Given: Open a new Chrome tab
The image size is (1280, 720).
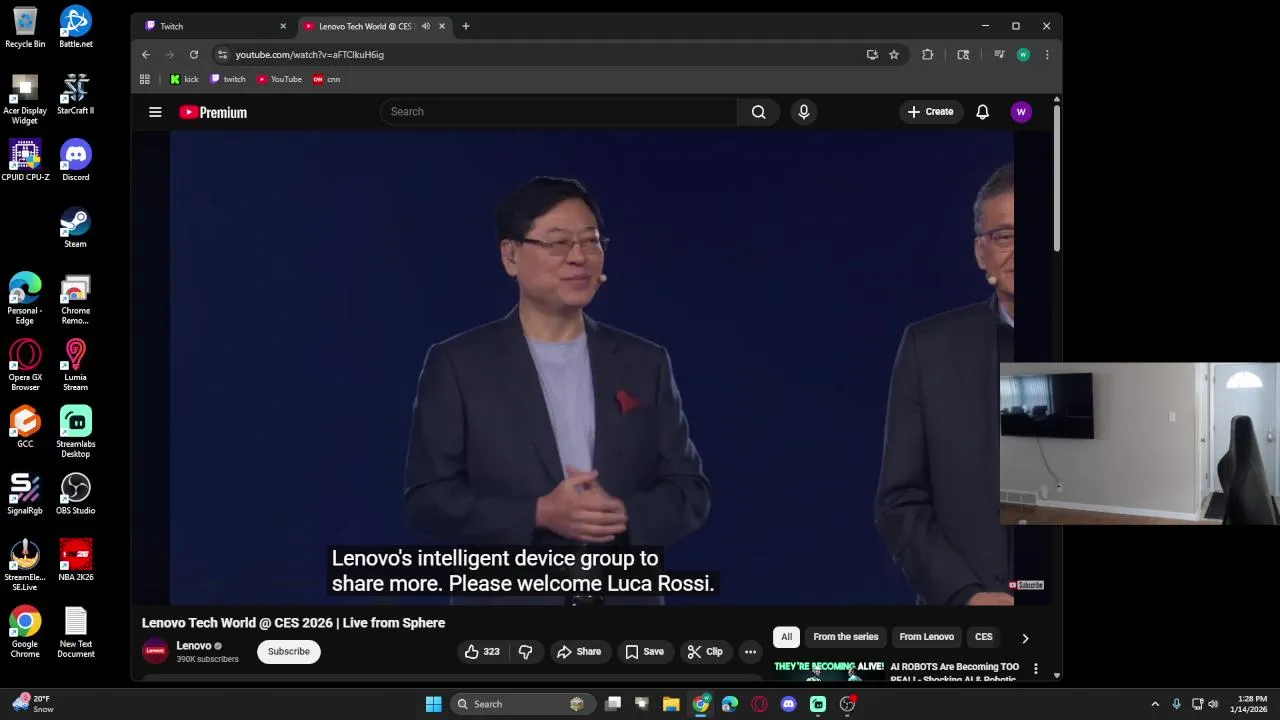Looking at the screenshot, I should [x=465, y=26].
